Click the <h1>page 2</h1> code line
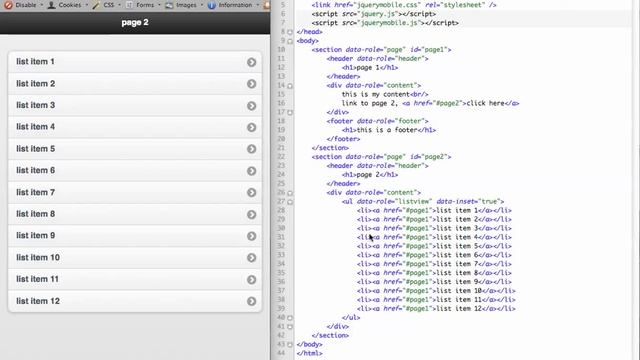 (x=370, y=175)
